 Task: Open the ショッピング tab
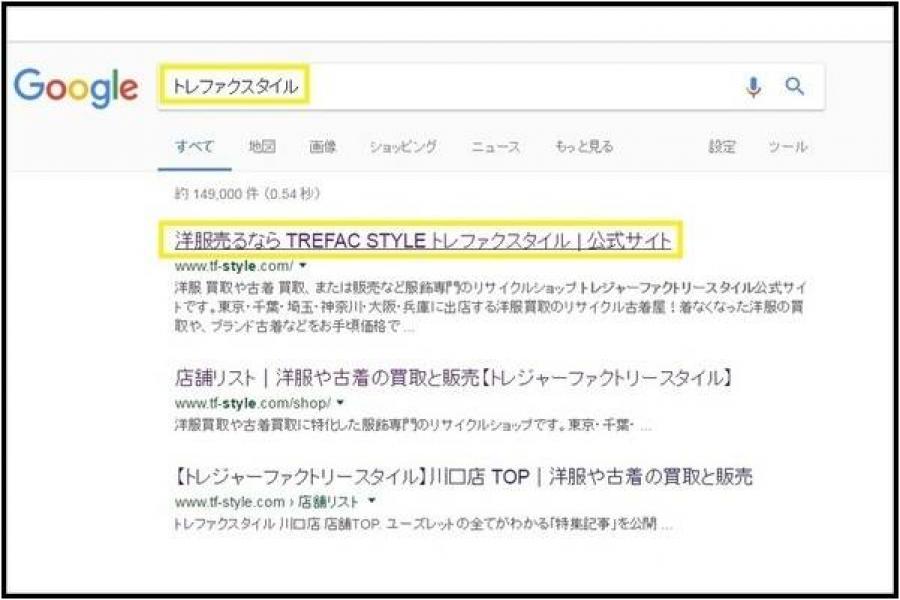point(403,147)
